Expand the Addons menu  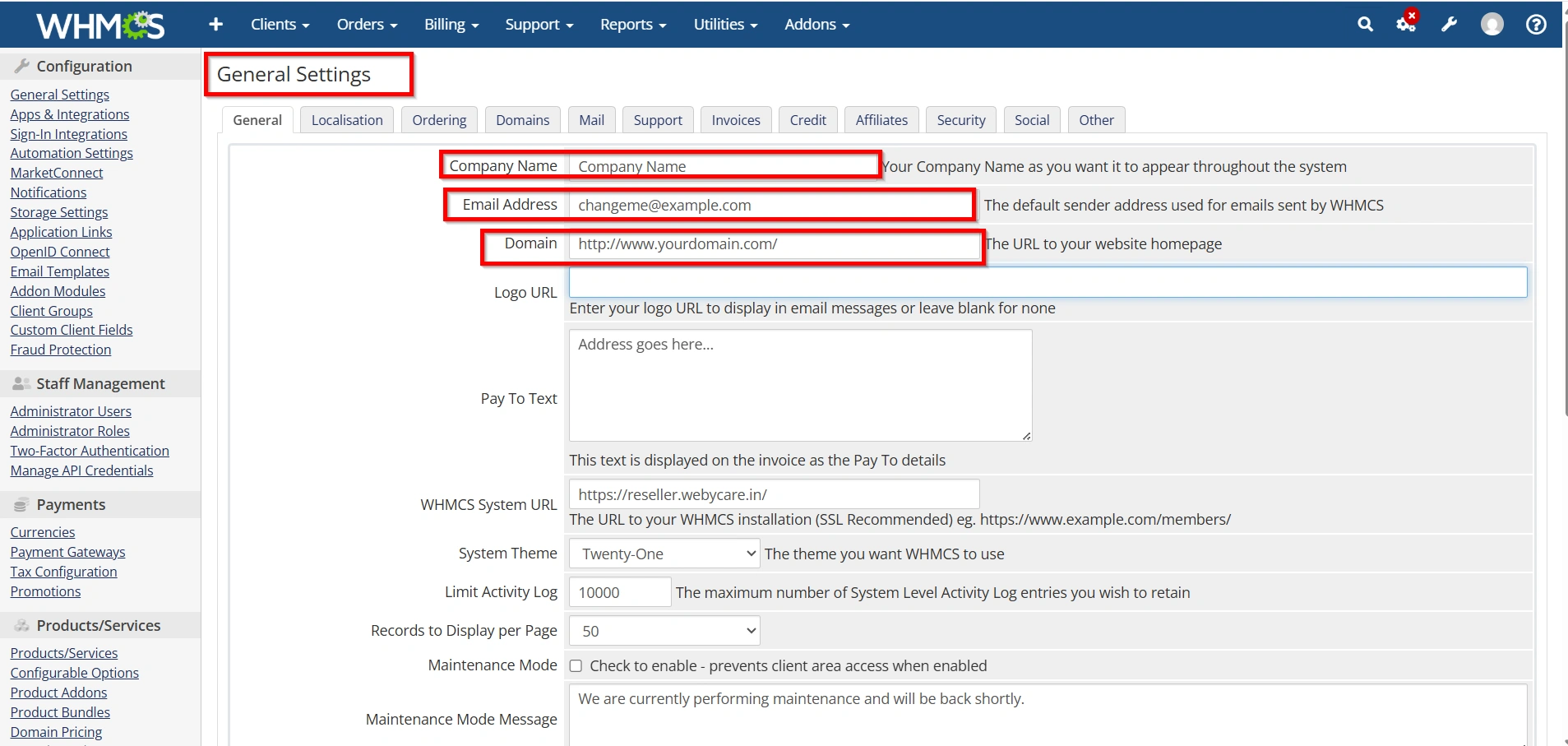click(816, 25)
